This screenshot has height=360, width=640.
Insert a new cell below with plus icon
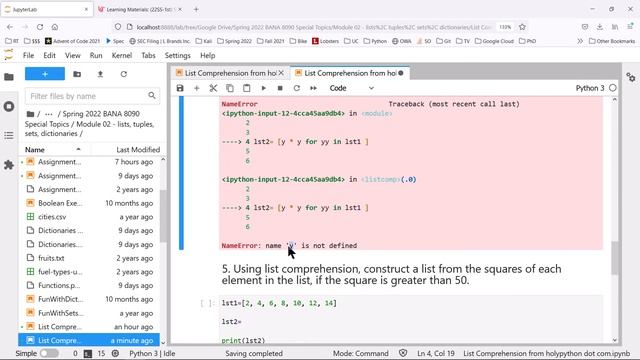click(x=197, y=88)
